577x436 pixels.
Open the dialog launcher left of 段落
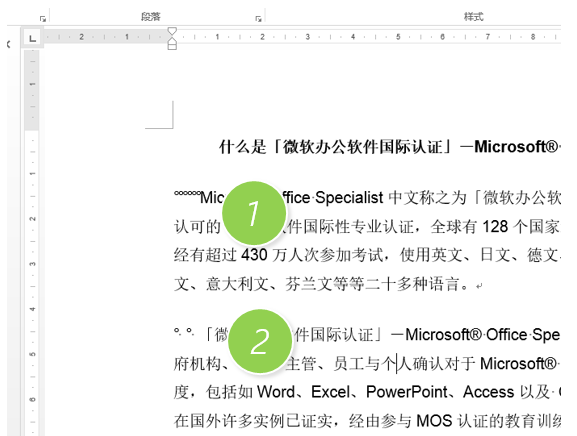point(43,19)
